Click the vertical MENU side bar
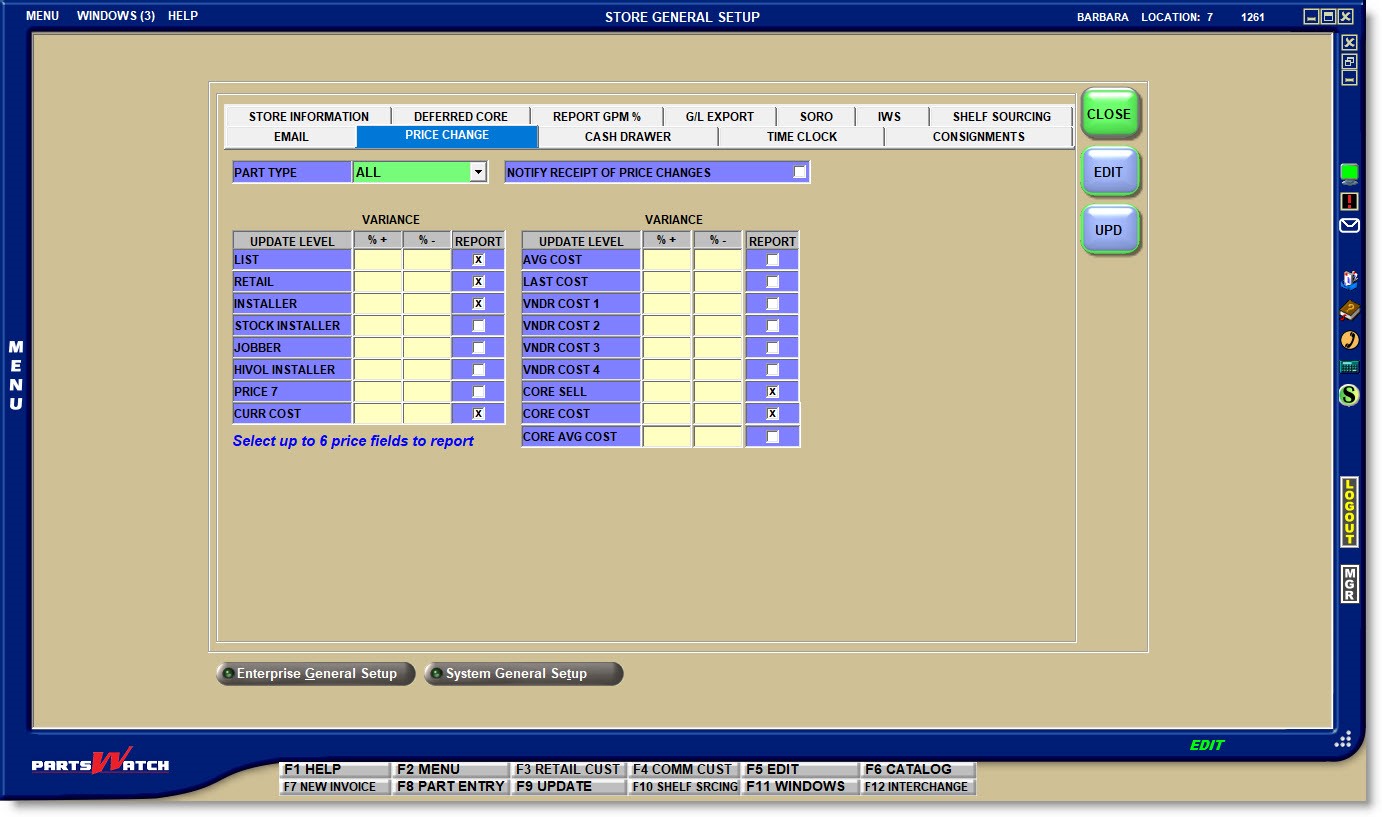The width and height of the screenshot is (1382, 817). 16,376
